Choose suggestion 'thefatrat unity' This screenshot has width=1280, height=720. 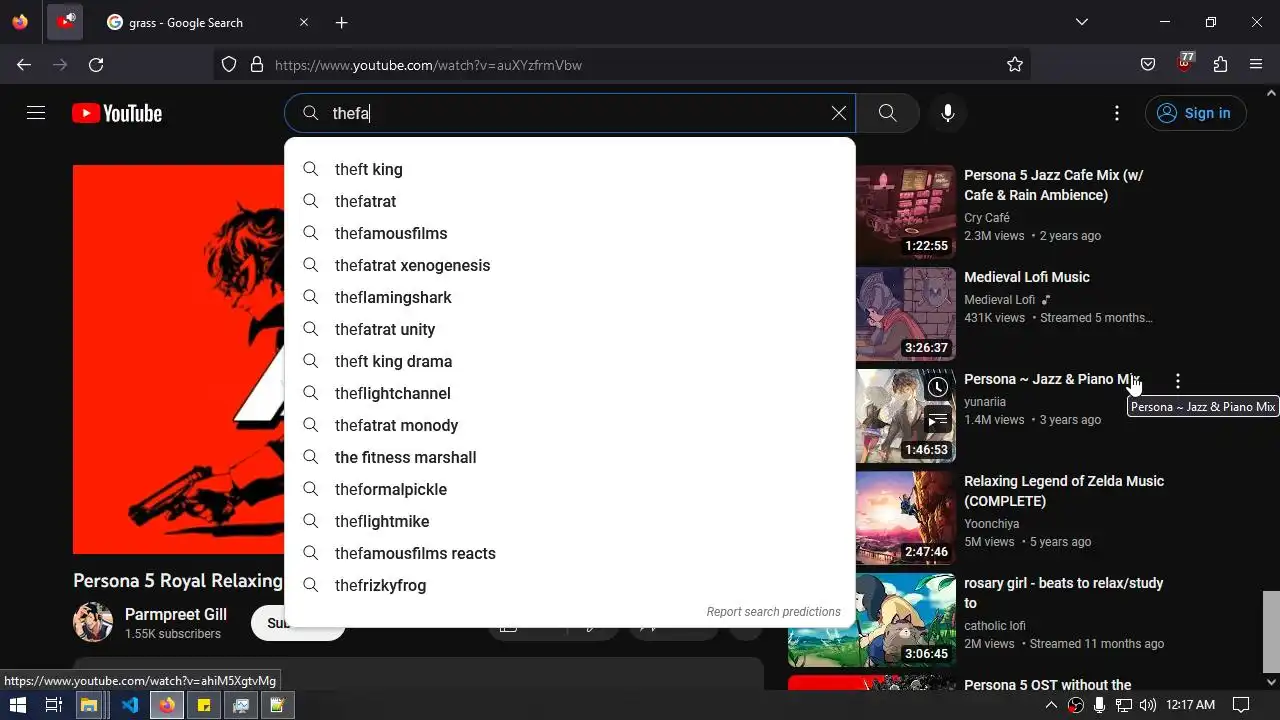(x=570, y=329)
